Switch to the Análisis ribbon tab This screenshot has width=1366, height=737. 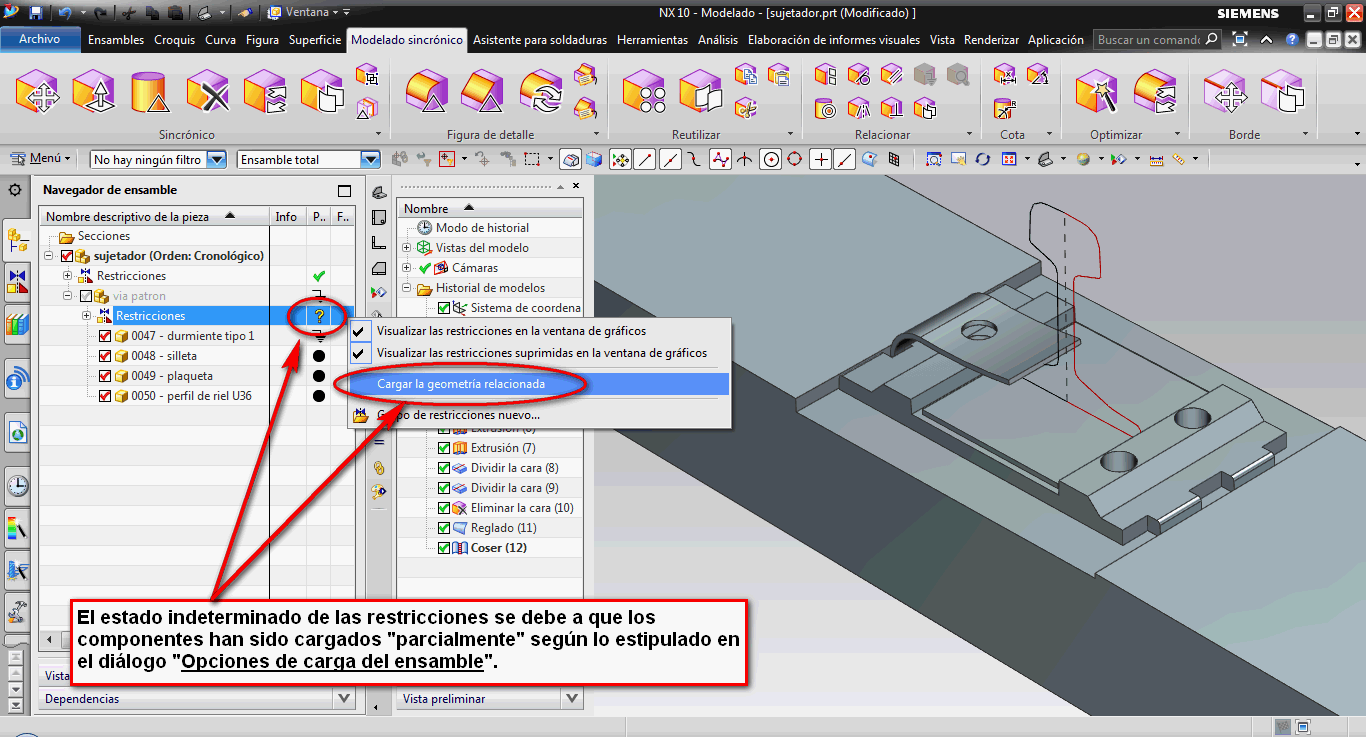click(x=718, y=40)
